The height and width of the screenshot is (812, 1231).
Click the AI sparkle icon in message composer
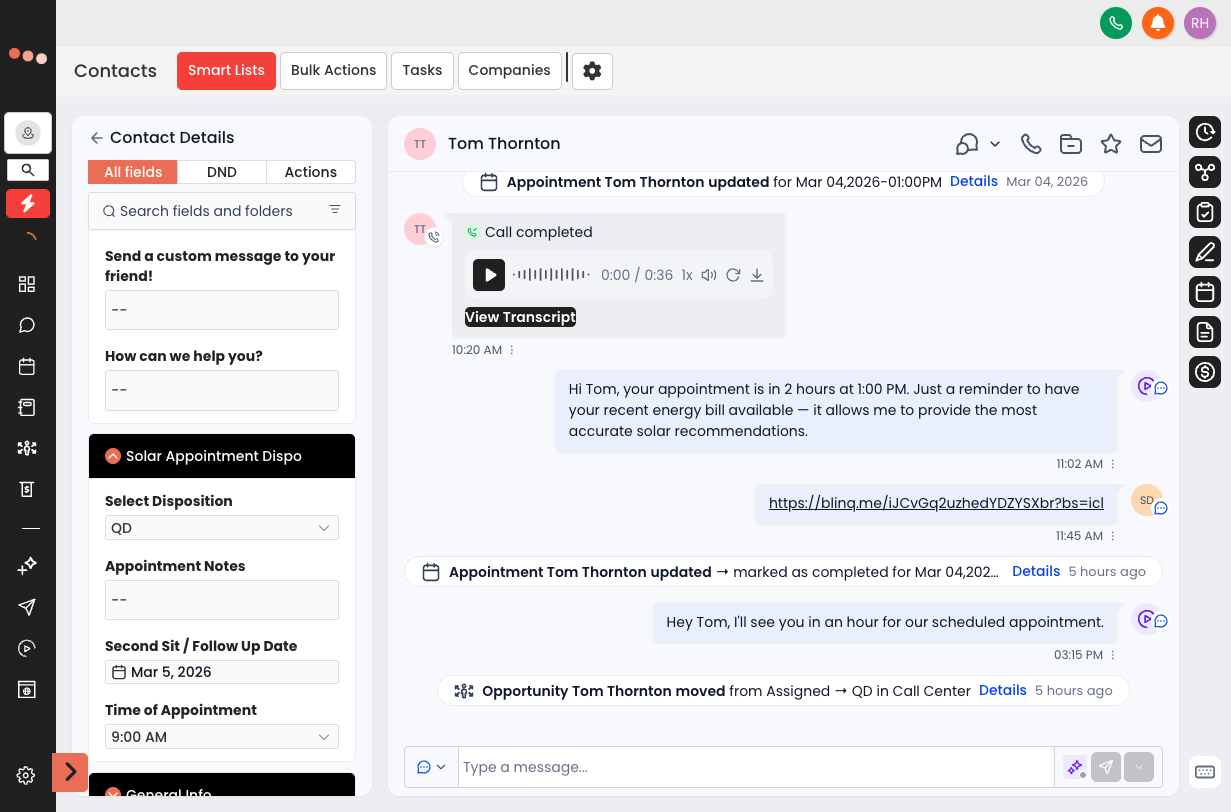(1075, 767)
